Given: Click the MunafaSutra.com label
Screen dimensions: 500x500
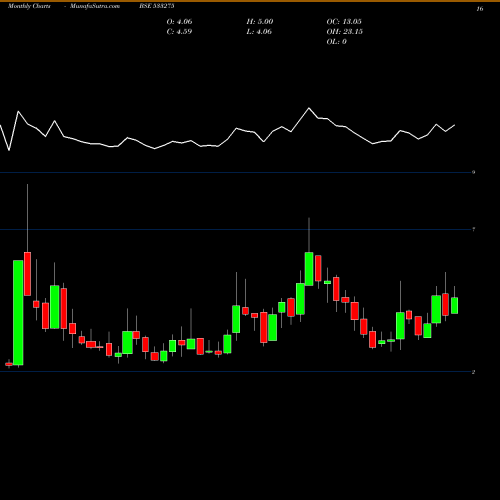Looking at the screenshot, I should [x=95, y=6].
